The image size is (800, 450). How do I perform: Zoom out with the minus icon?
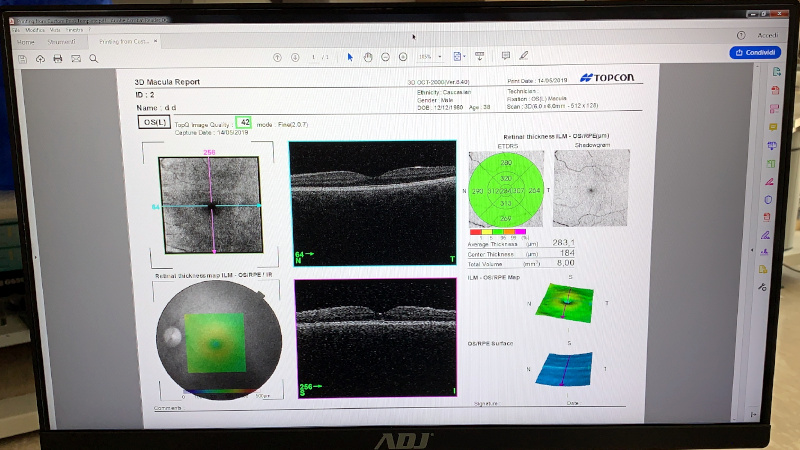coord(386,56)
